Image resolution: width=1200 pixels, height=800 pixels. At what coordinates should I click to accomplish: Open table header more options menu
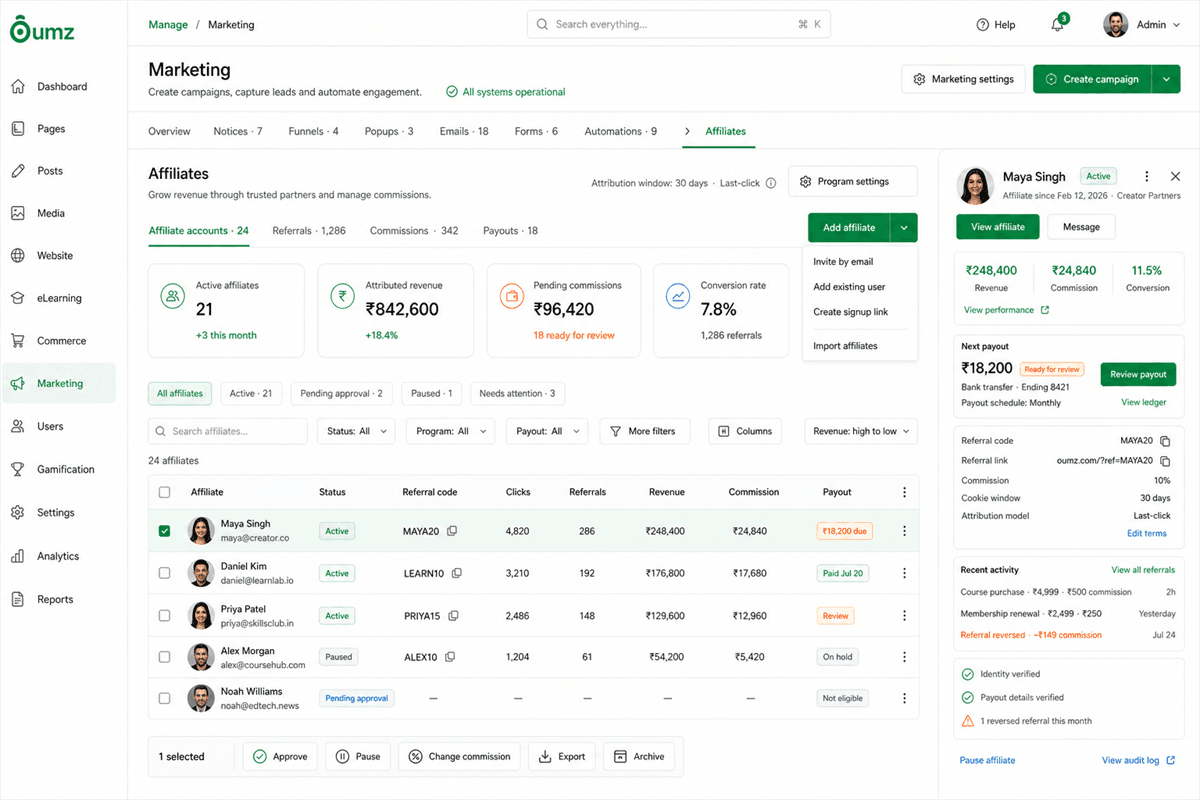[x=904, y=492]
